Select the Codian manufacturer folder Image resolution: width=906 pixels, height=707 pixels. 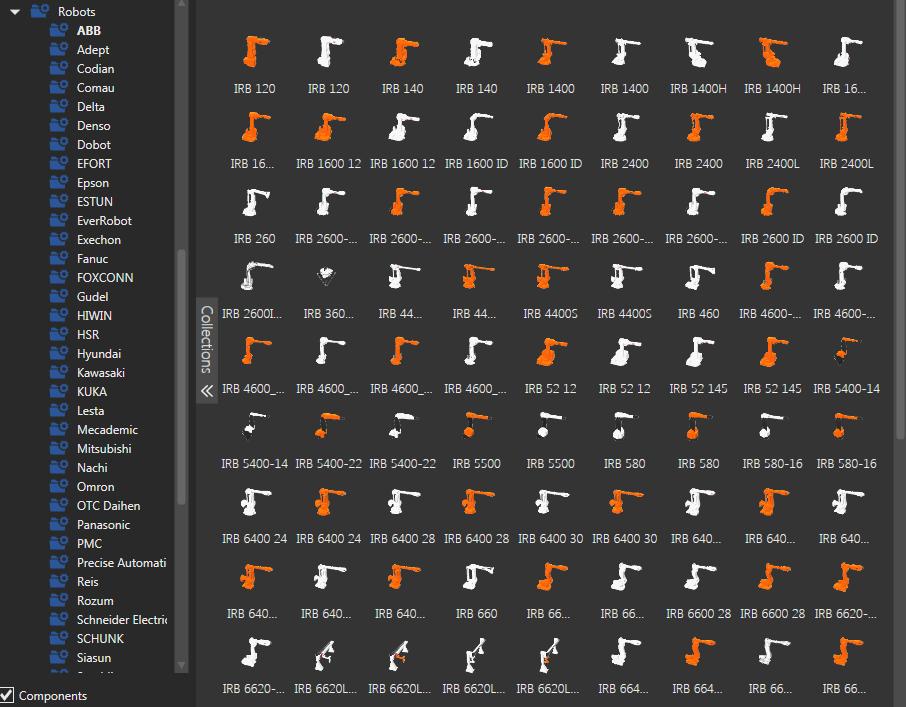point(95,69)
